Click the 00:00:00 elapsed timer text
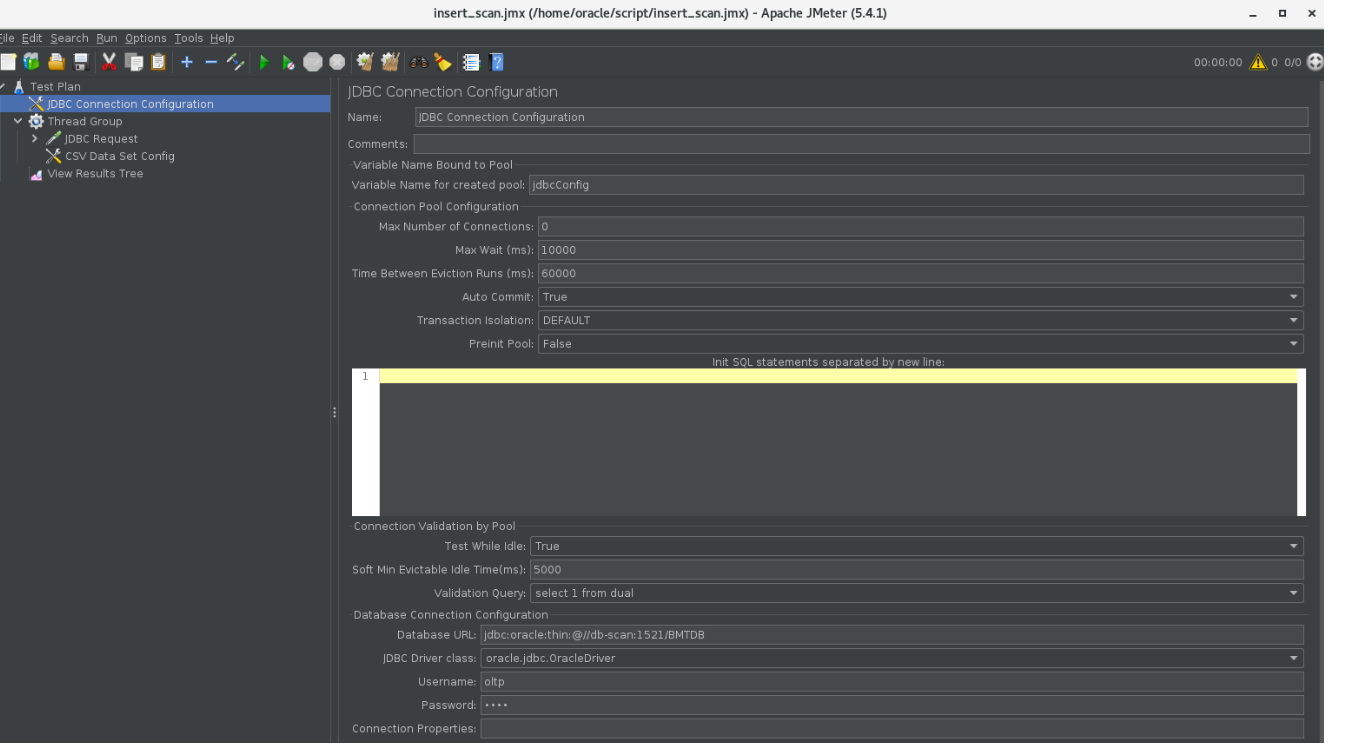The height and width of the screenshot is (750, 1368). coord(1218,62)
